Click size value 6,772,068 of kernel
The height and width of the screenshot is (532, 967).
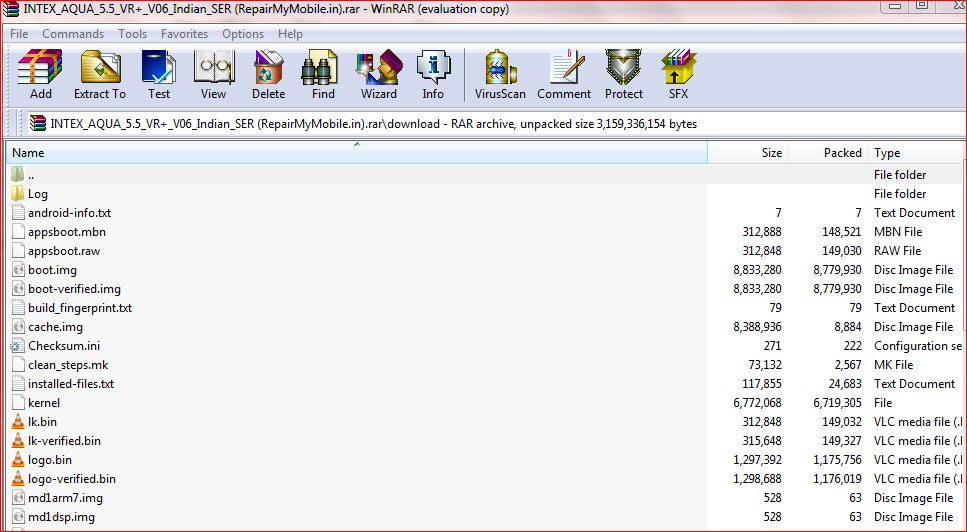click(x=757, y=403)
